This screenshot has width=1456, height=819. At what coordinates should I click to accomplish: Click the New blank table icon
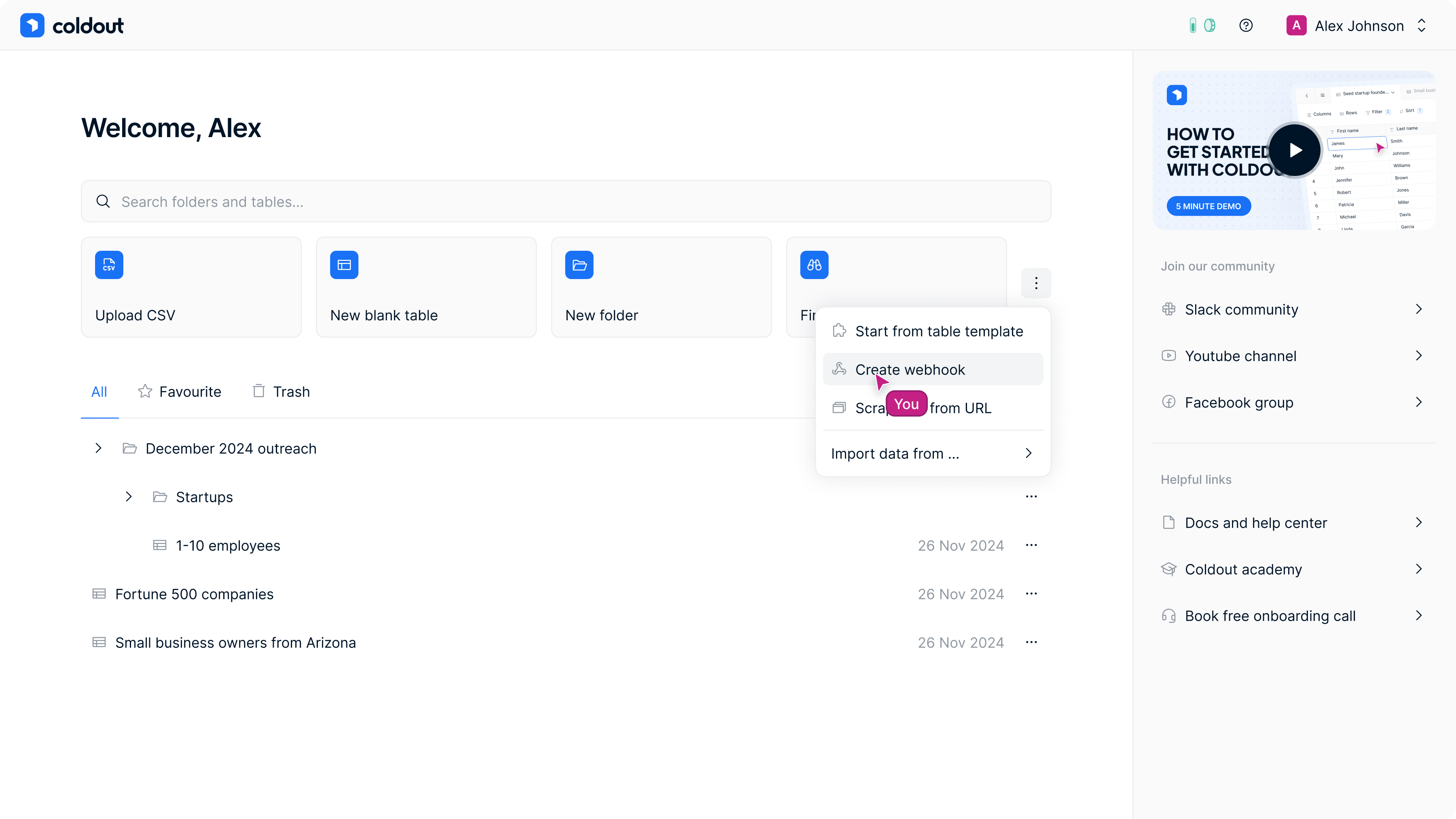click(344, 265)
